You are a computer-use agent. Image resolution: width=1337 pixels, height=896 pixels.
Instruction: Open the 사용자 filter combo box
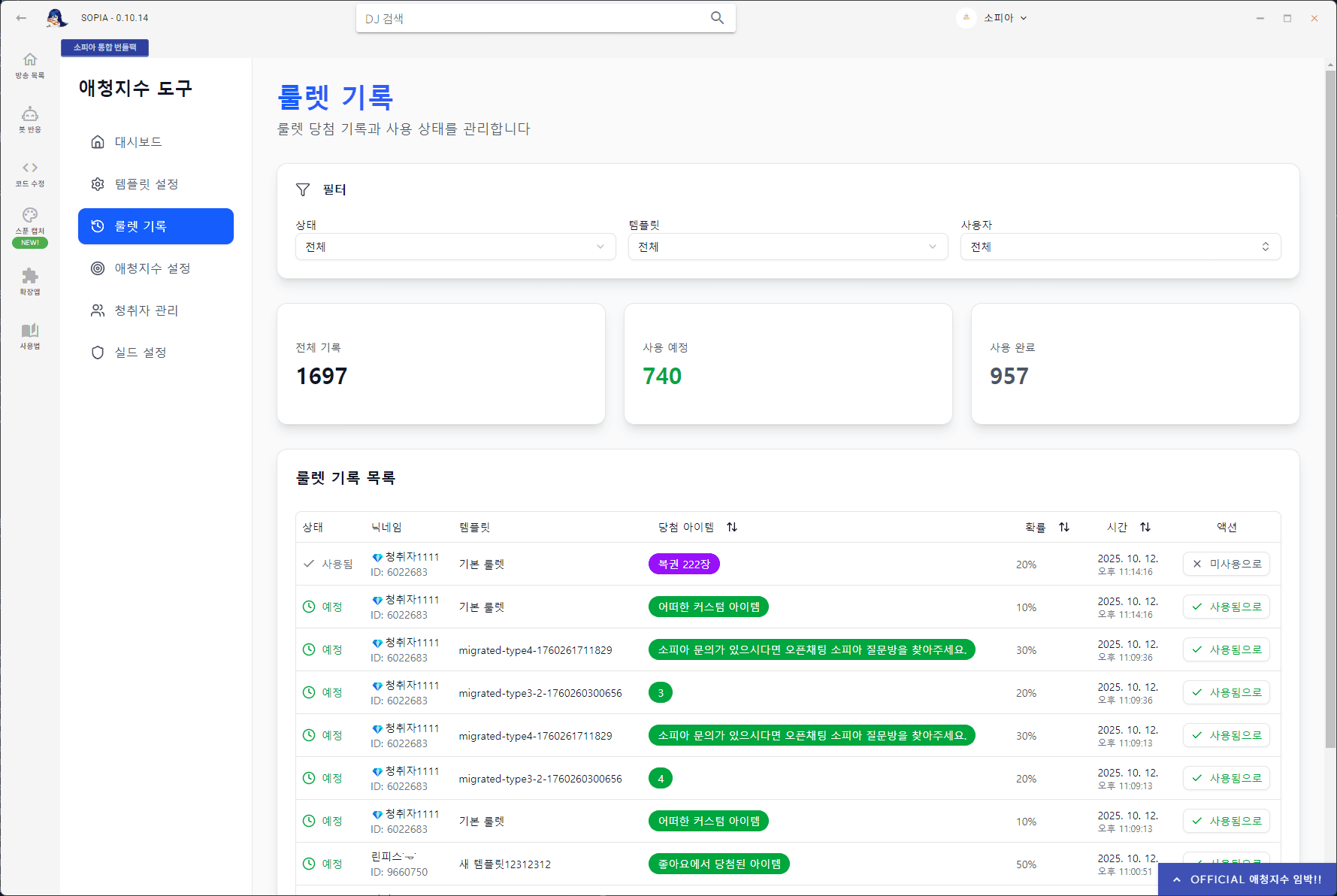coord(1120,247)
